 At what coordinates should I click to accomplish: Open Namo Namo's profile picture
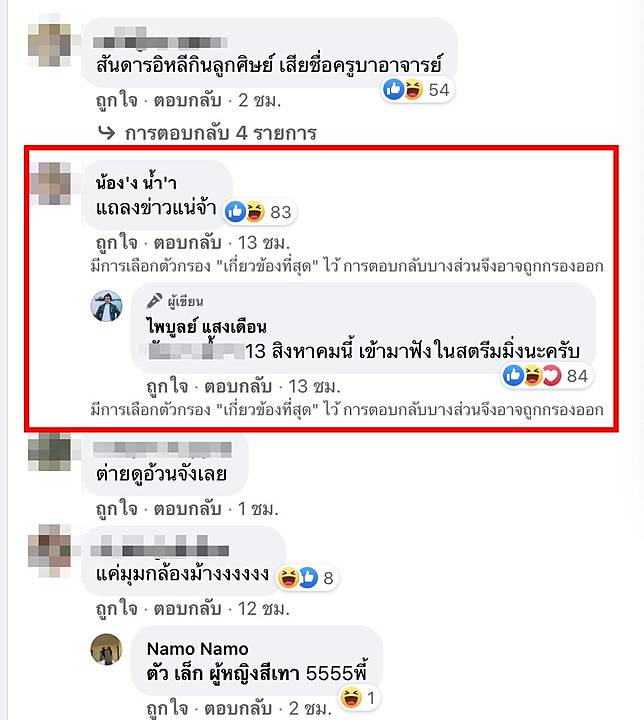coord(107,649)
